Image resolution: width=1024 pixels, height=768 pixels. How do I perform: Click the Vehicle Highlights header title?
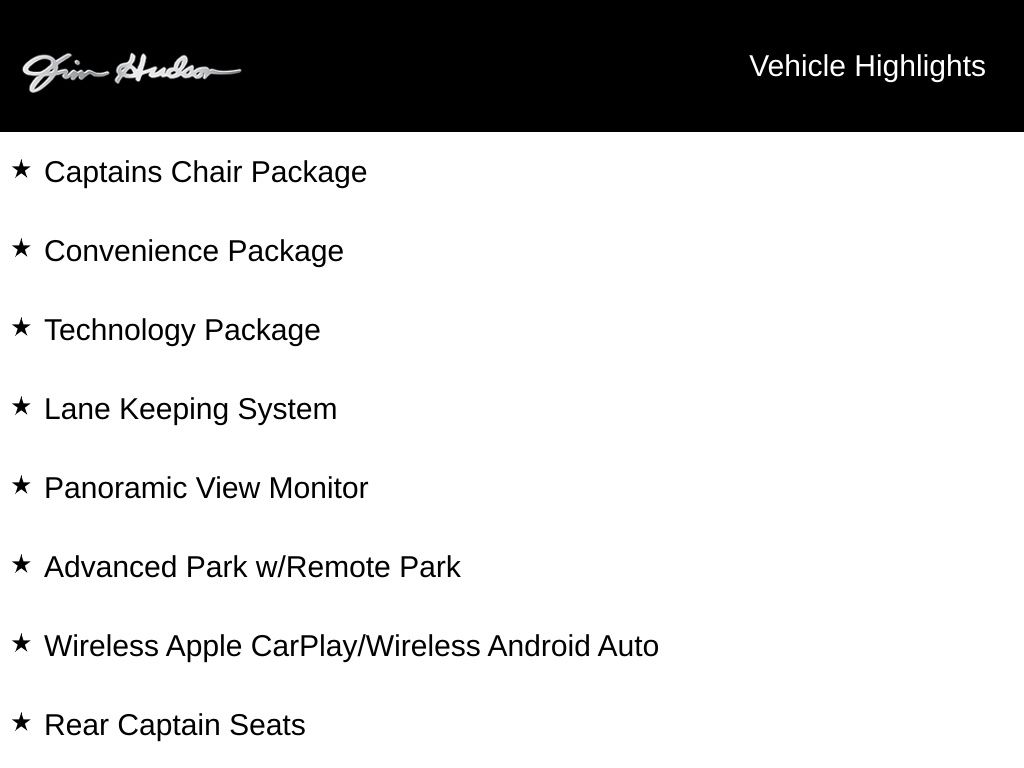coord(867,66)
